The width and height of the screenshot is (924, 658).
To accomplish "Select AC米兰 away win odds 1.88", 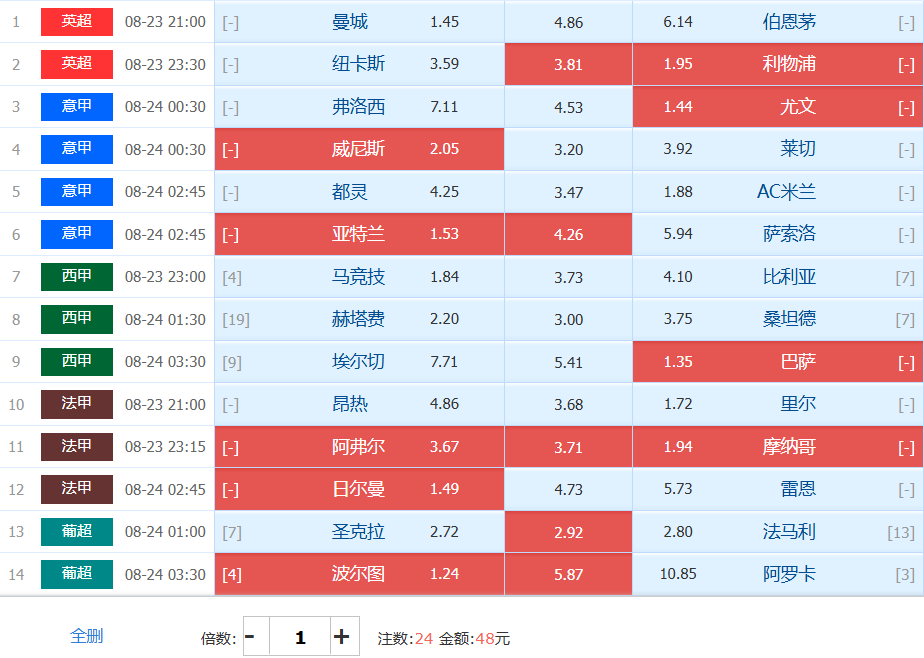I will point(778,191).
